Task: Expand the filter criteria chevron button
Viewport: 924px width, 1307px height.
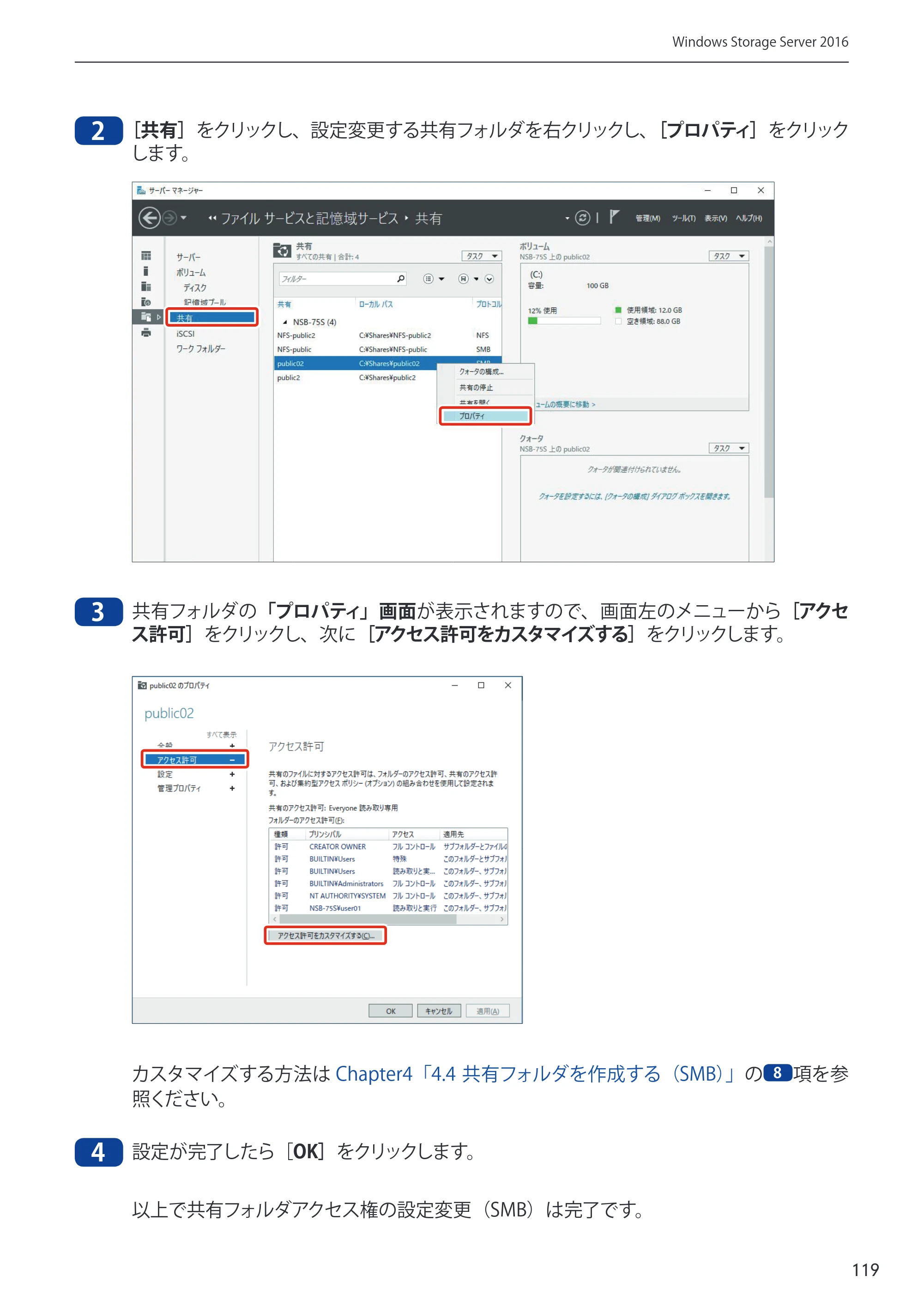Action: (x=489, y=279)
